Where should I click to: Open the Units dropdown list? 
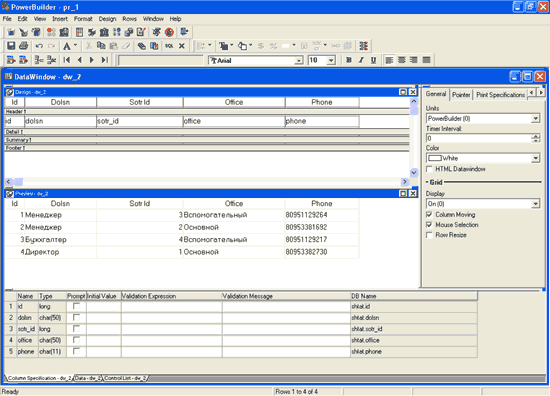536,119
